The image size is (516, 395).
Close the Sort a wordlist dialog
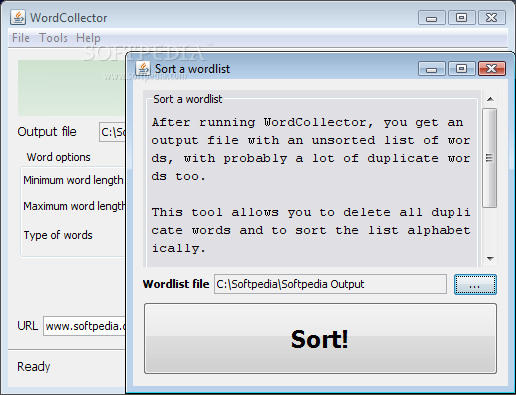point(492,69)
